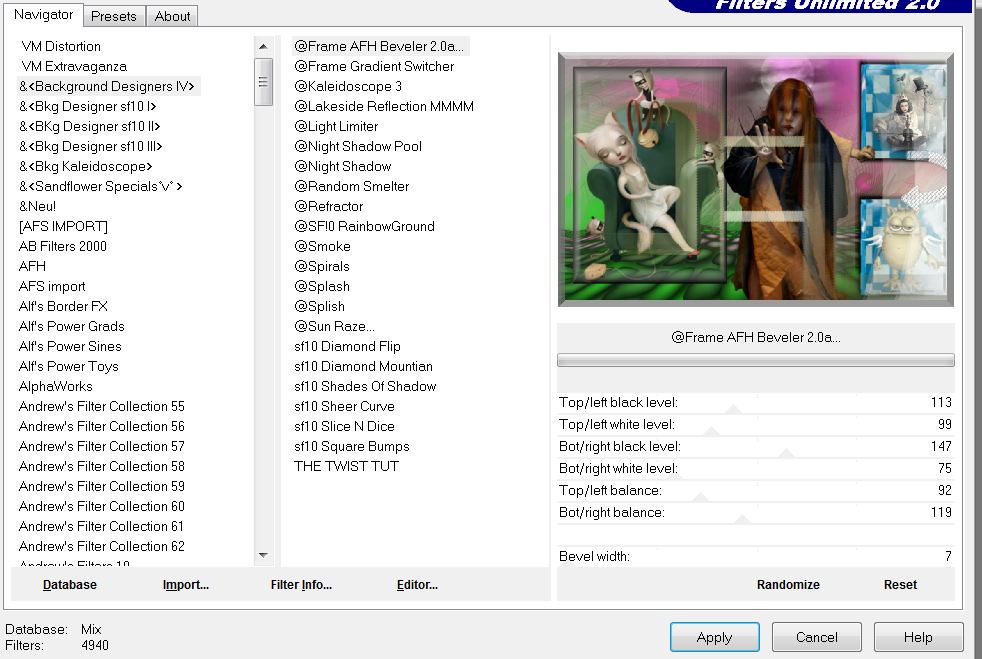The image size is (982, 659).
Task: Choose @Lakeside Reflection MMMM filter
Action: pos(384,106)
